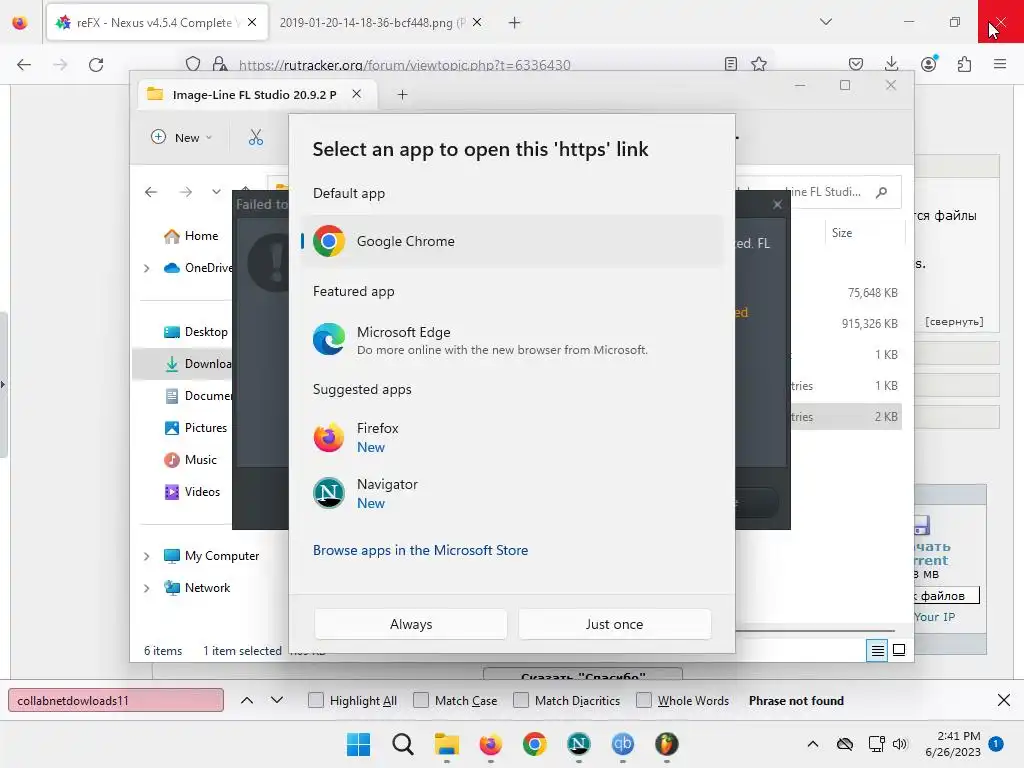Open Windows taskbar search
1024x768 pixels.
point(403,744)
